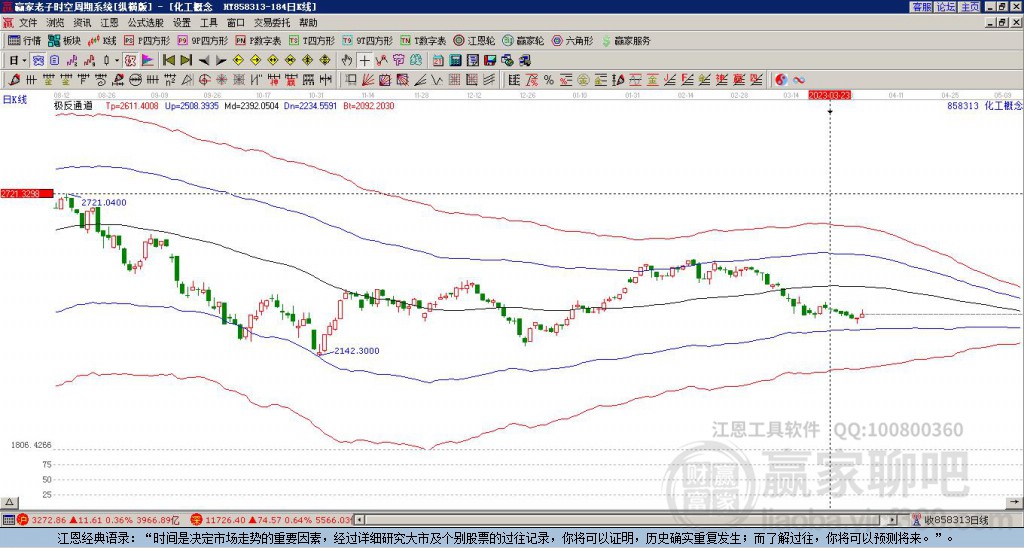Image resolution: width=1024 pixels, height=548 pixels.
Task: Click the right-arrow button at chart bottom-right
Action: point(1014,502)
